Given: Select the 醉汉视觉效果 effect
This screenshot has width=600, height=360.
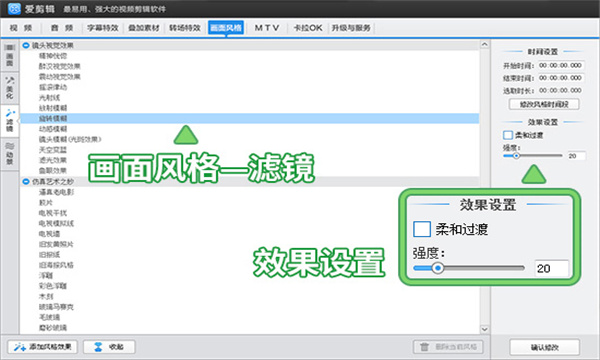Looking at the screenshot, I should pos(60,66).
